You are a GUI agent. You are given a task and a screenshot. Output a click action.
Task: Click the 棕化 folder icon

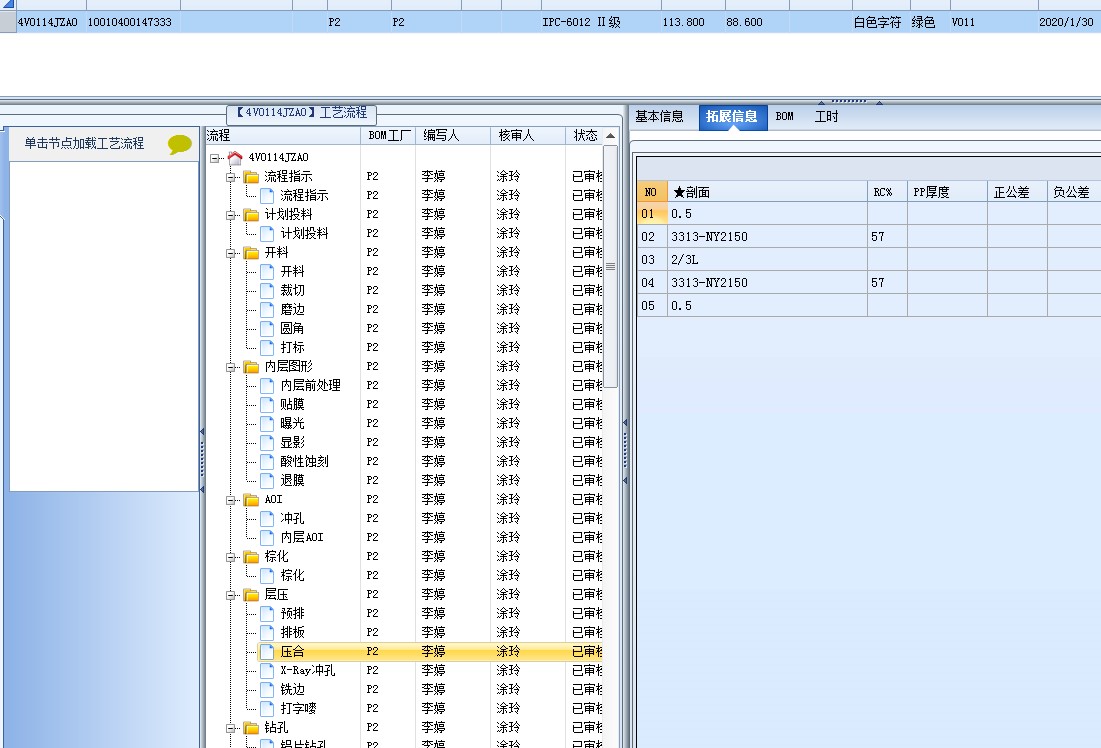point(251,557)
